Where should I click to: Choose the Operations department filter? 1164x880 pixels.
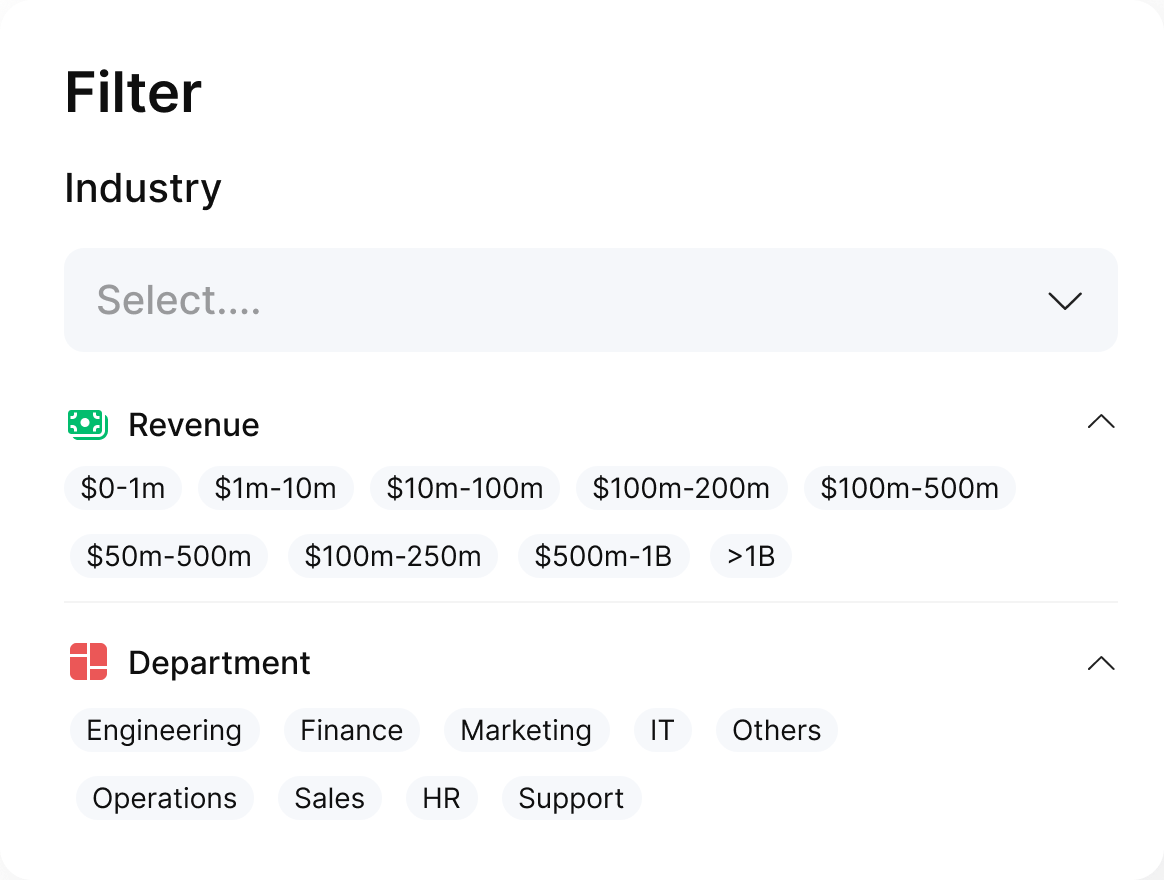pos(164,798)
